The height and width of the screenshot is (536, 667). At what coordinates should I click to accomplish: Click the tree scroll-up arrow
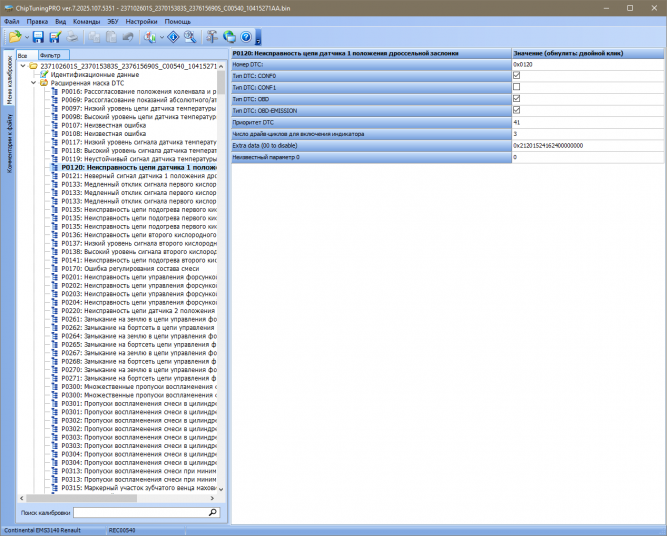pos(221,66)
